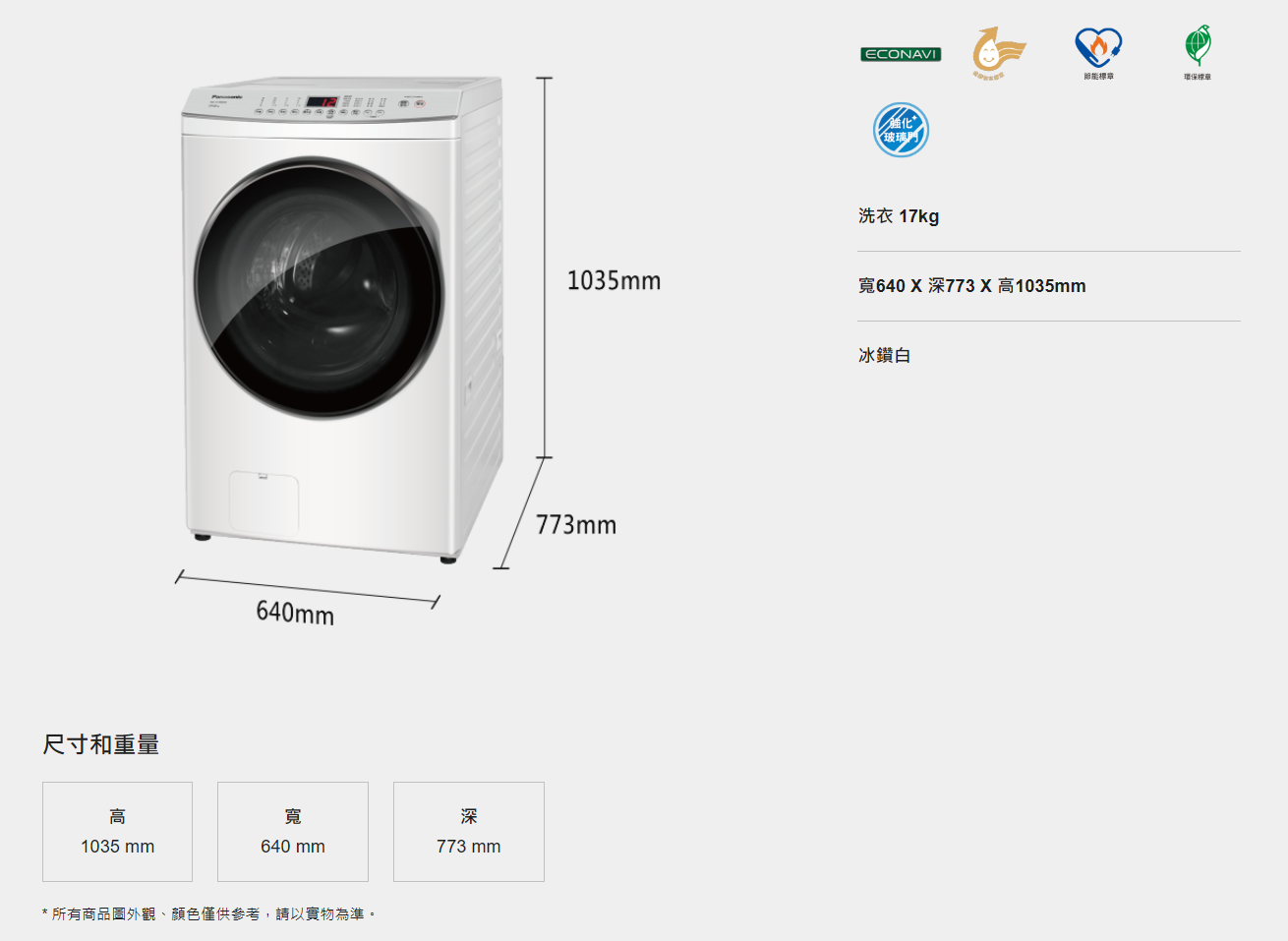Click the 洗衣 17kg capacity text
Image resolution: width=1288 pixels, height=941 pixels.
(899, 216)
